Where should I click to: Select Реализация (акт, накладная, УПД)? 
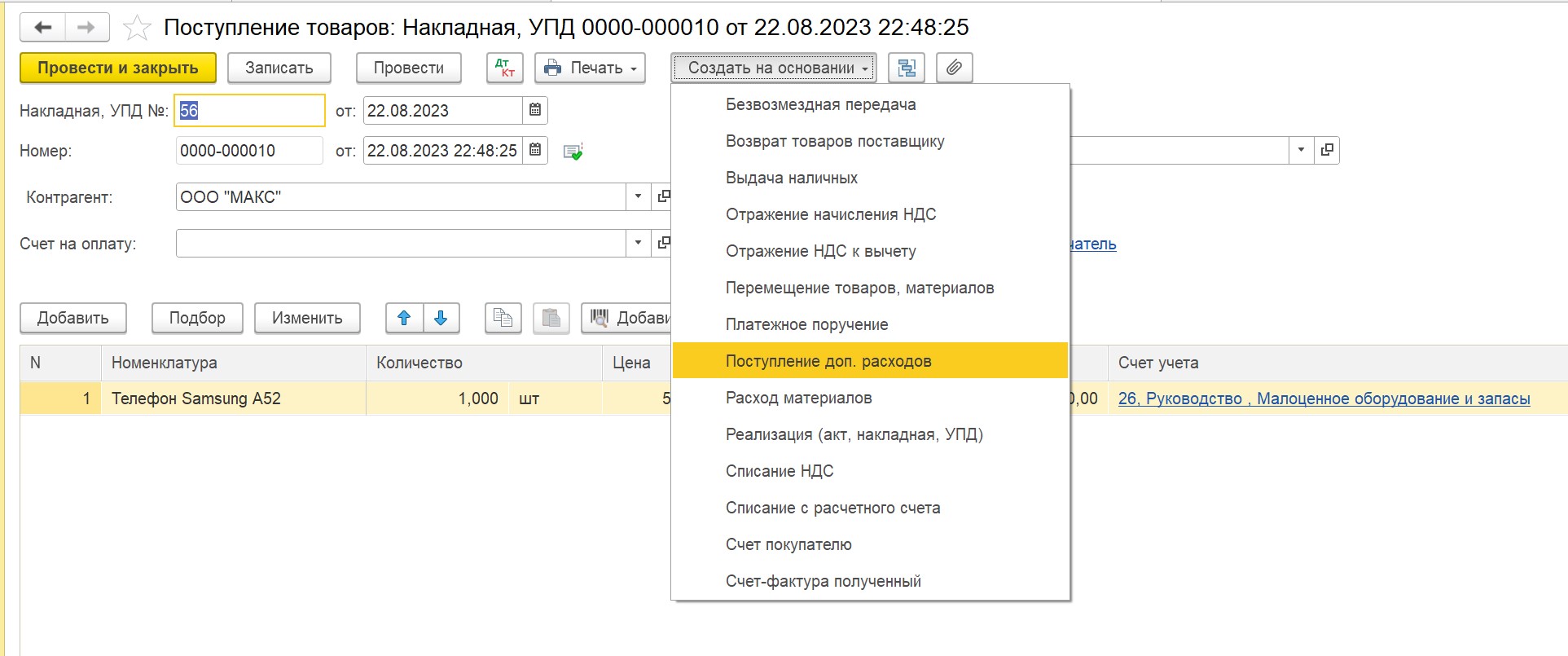[x=870, y=434]
